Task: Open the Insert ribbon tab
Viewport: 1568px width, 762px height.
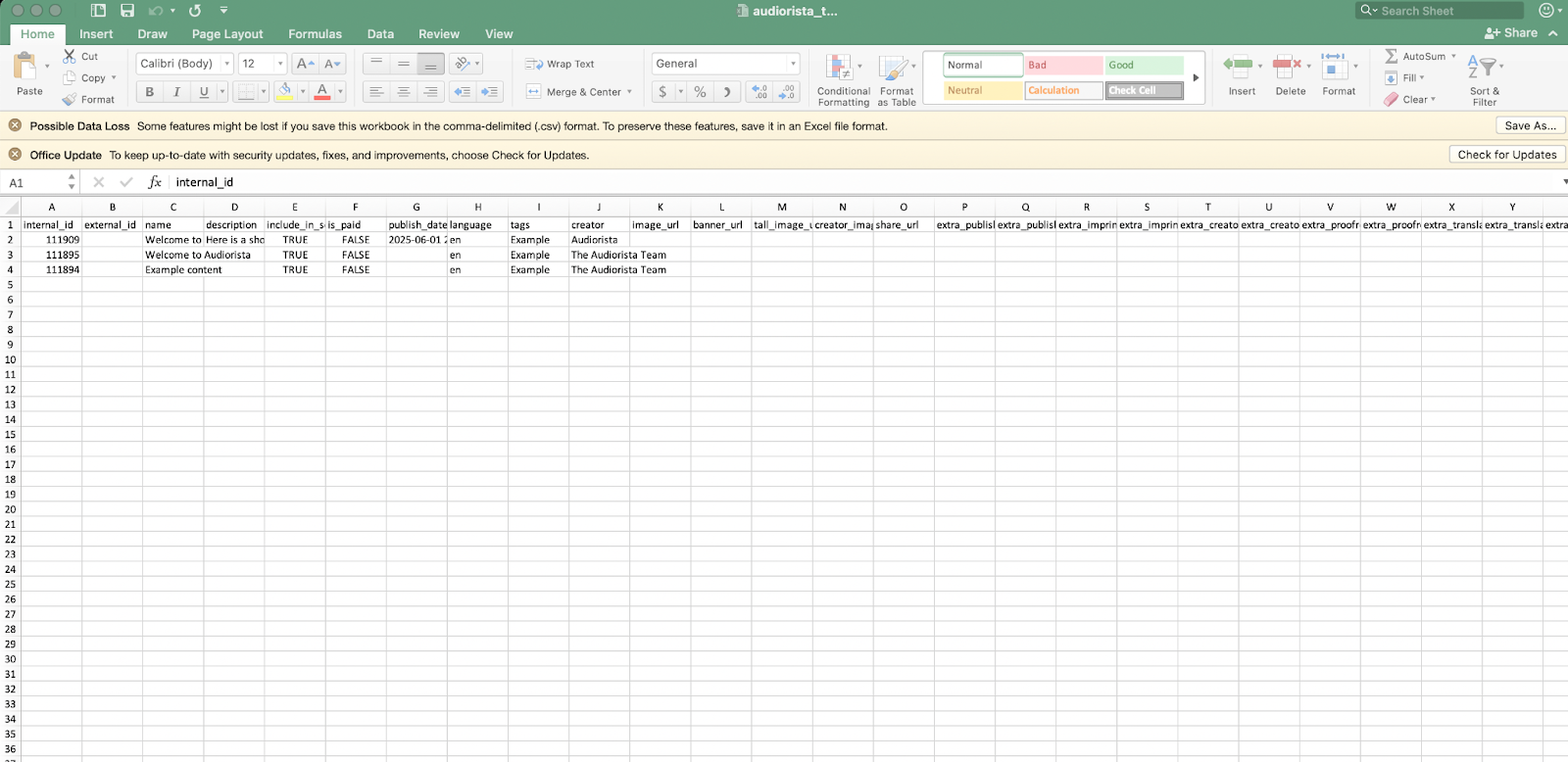Action: 96,33
